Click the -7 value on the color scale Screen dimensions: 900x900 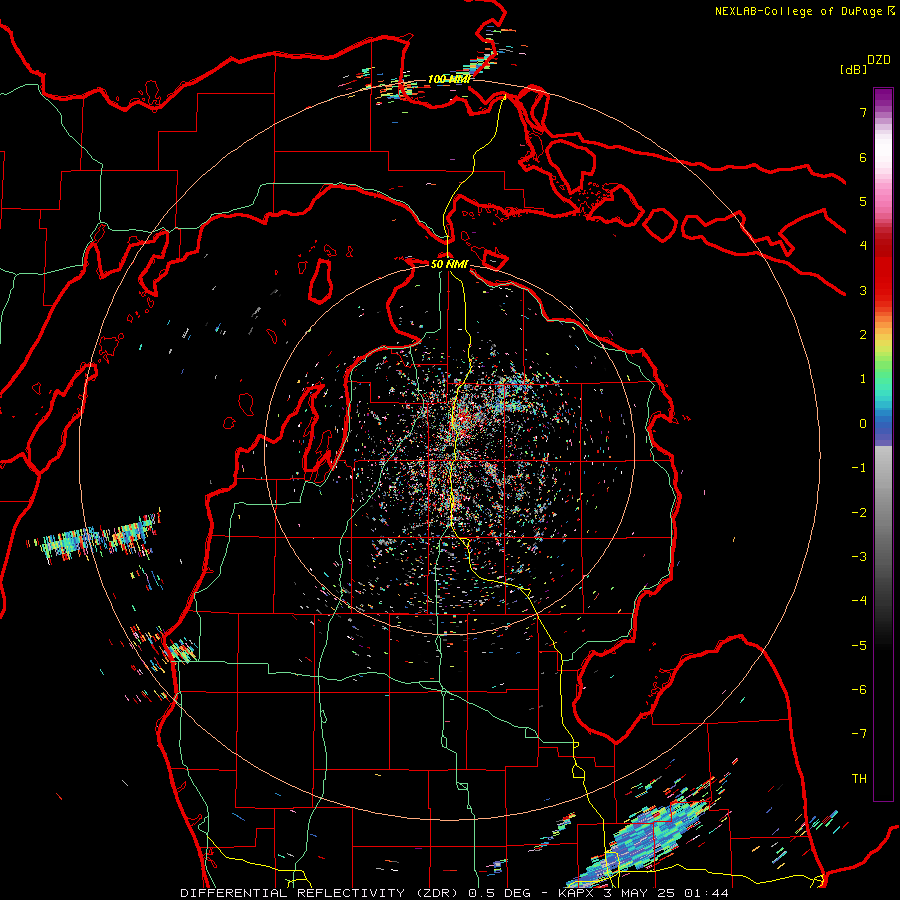coord(859,734)
